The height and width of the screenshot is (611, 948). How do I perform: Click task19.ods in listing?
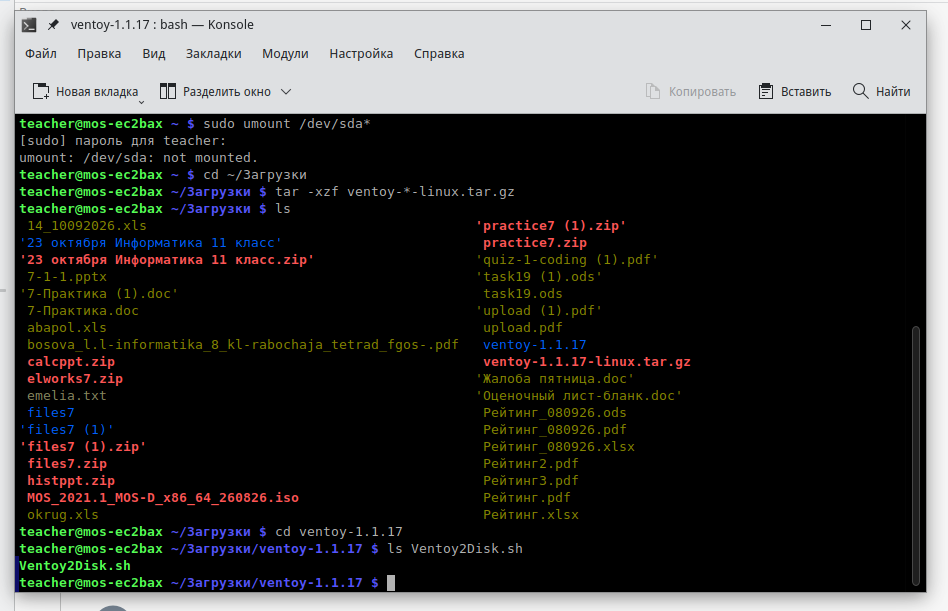(x=522, y=294)
